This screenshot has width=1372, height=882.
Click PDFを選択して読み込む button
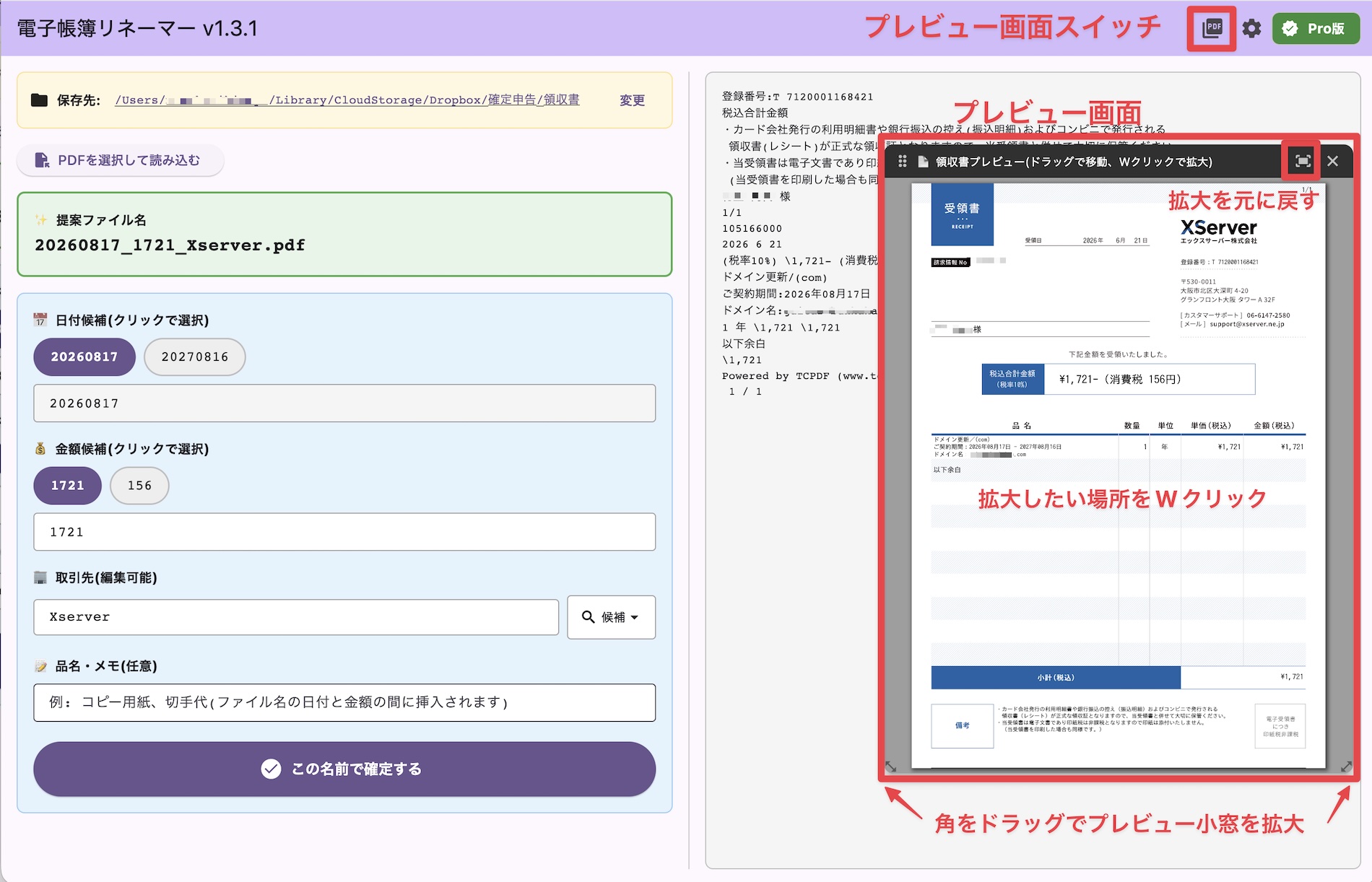click(120, 160)
